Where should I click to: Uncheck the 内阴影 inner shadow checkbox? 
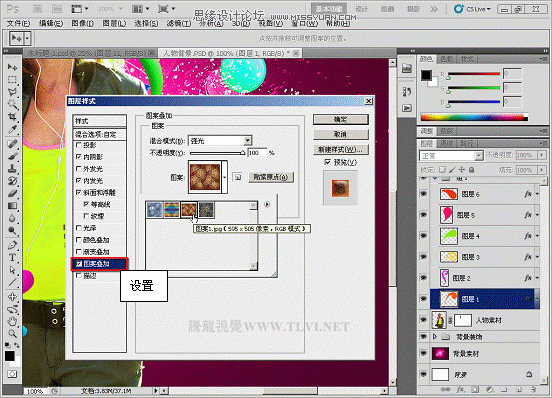(x=79, y=157)
